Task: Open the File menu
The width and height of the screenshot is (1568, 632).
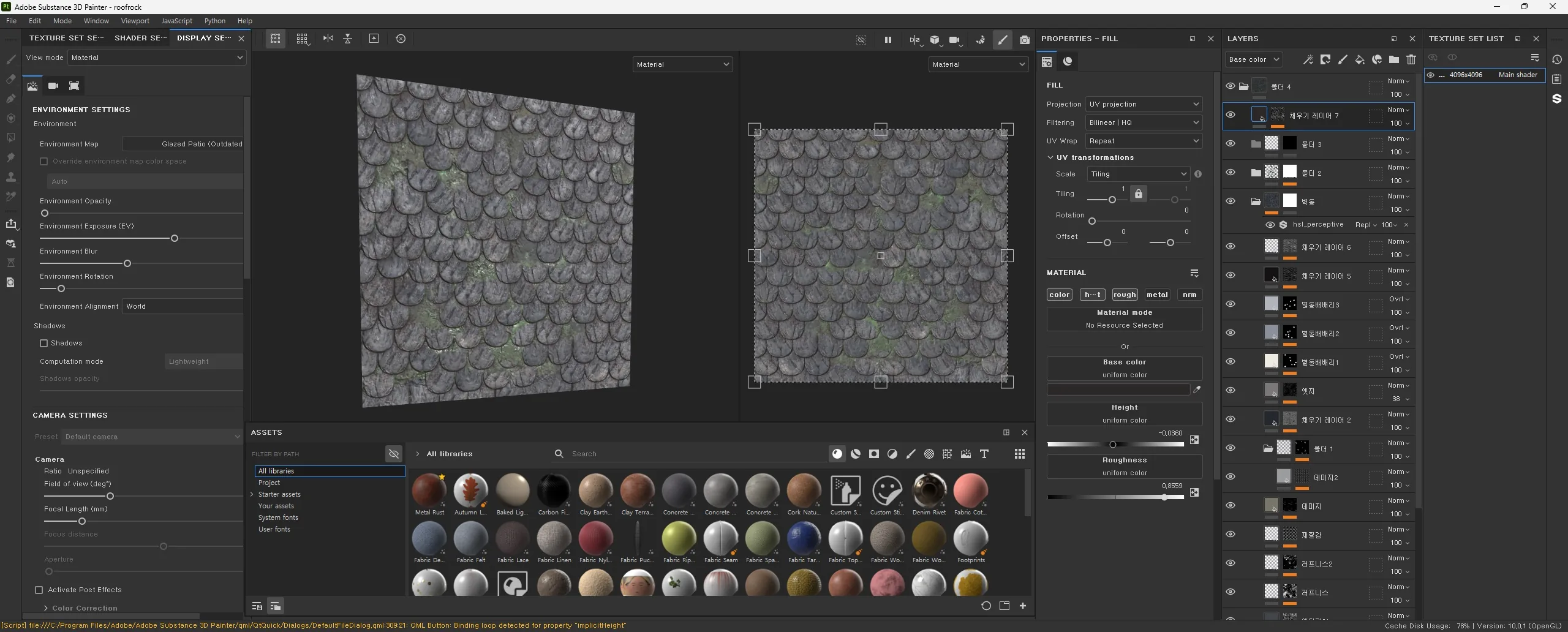Action: pos(11,21)
